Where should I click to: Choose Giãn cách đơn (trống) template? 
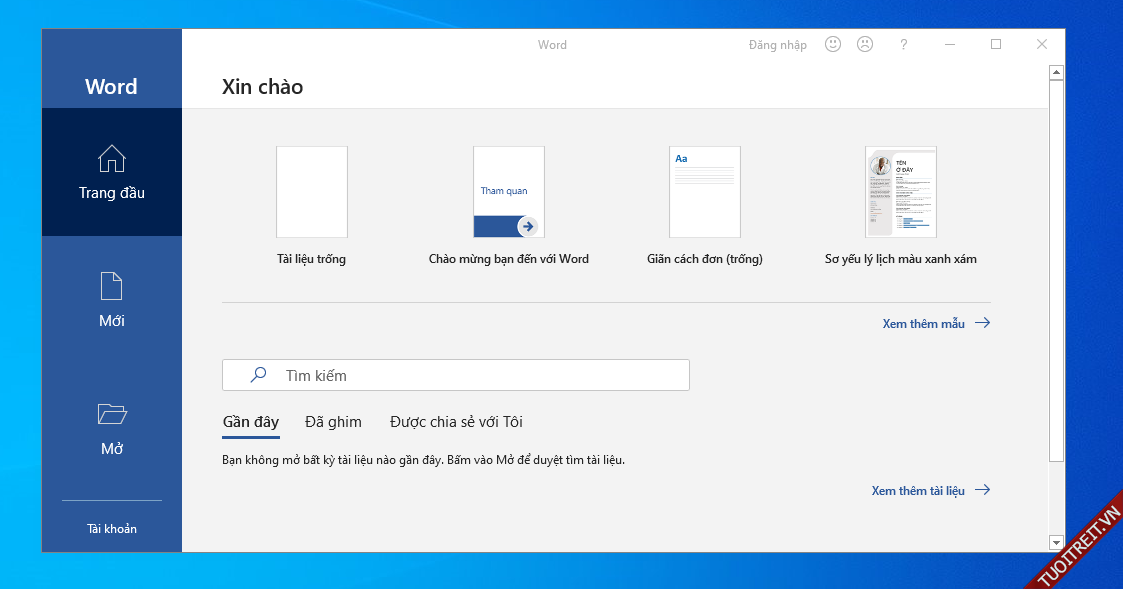click(x=704, y=192)
